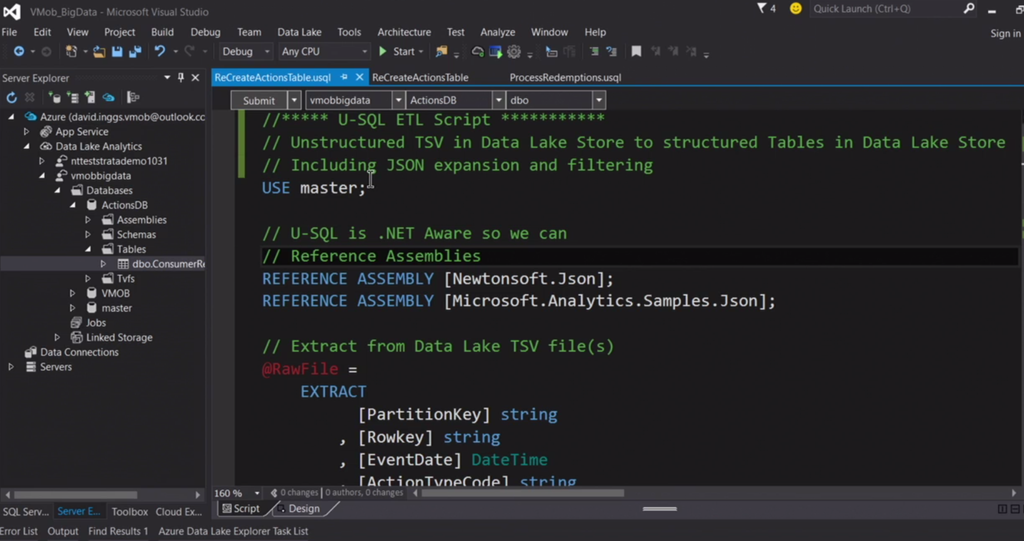Toggle auto-hide pin on Server Explorer panel
Image resolution: width=1024 pixels, height=541 pixels.
pyautogui.click(x=181, y=78)
